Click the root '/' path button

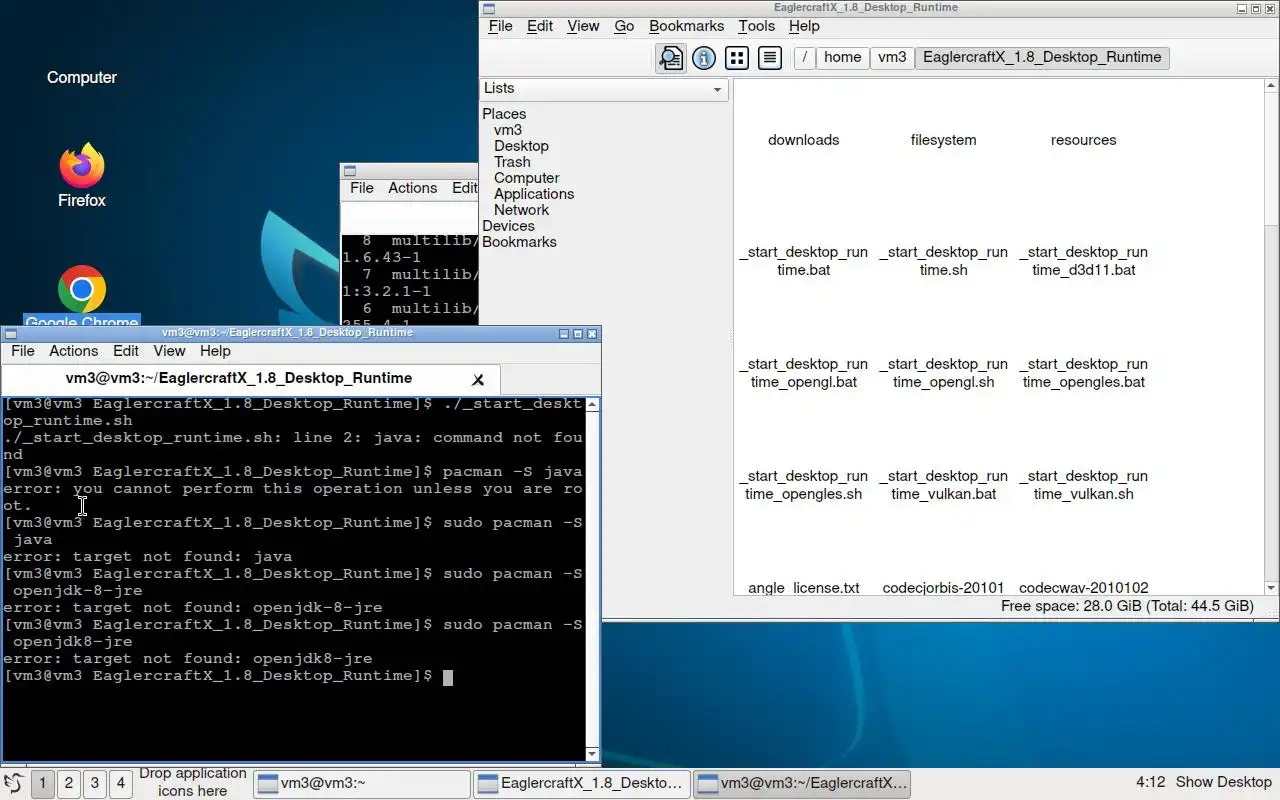click(804, 58)
